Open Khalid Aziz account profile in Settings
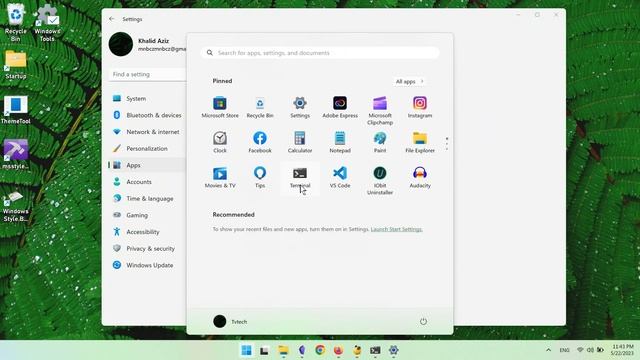Image resolution: width=640 pixels, height=360 pixels. 147,44
